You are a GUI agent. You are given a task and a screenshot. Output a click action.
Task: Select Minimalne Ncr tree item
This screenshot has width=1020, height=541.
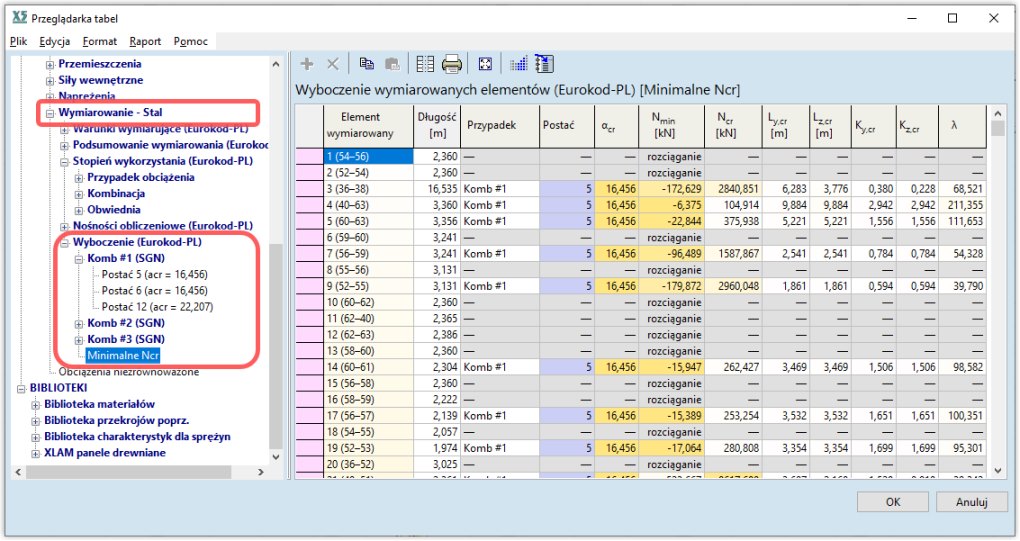pos(122,355)
